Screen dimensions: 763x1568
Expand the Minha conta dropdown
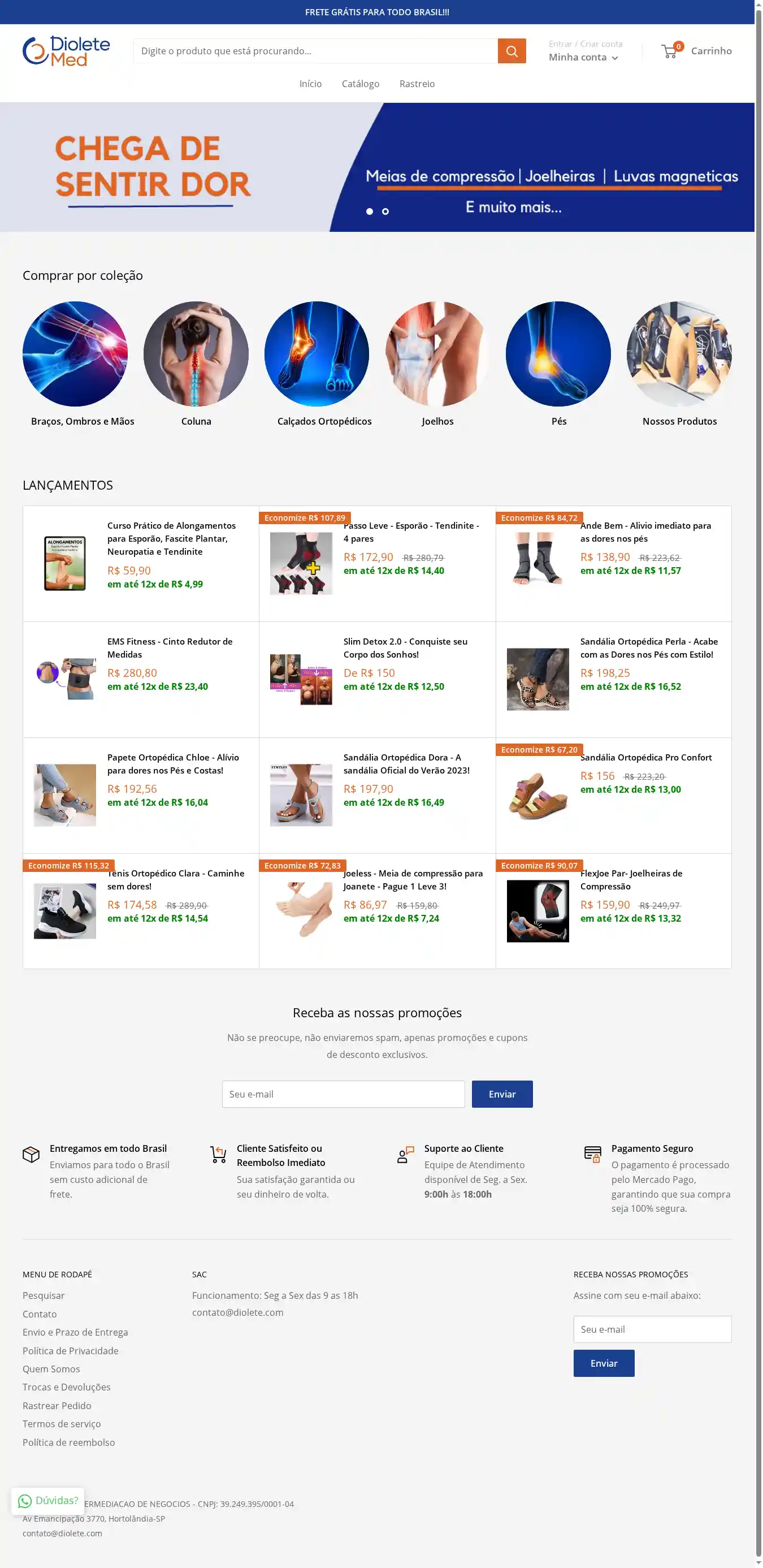tap(583, 57)
